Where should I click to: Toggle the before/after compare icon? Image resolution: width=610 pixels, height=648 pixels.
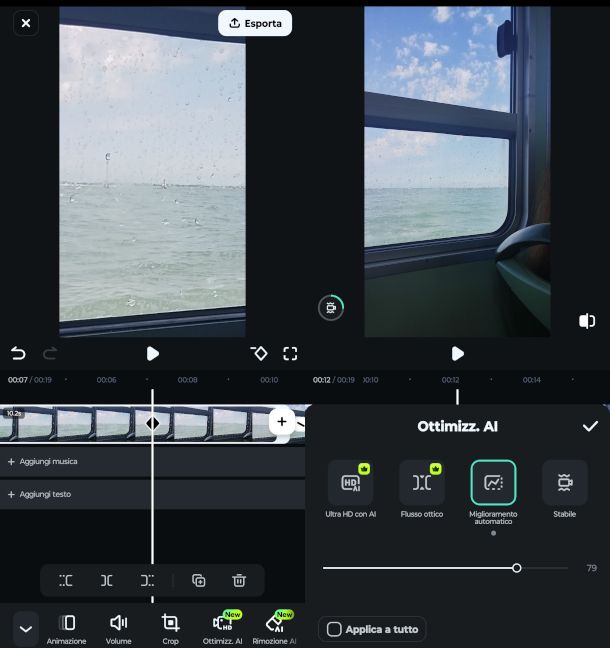[x=587, y=321]
